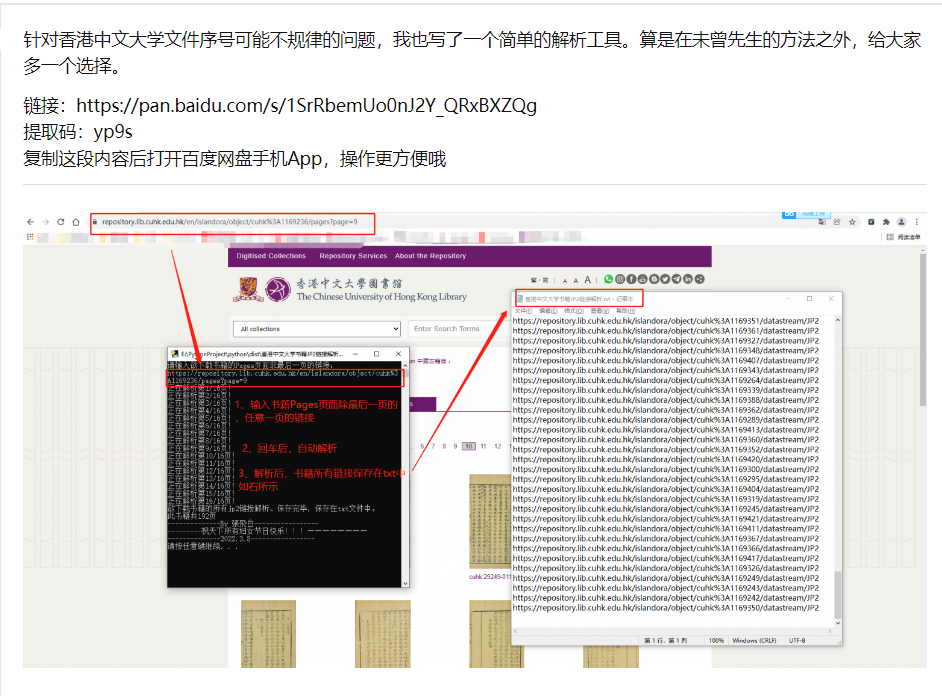The height and width of the screenshot is (696, 942).
Task: Open the browser home page icon
Action: click(x=76, y=222)
